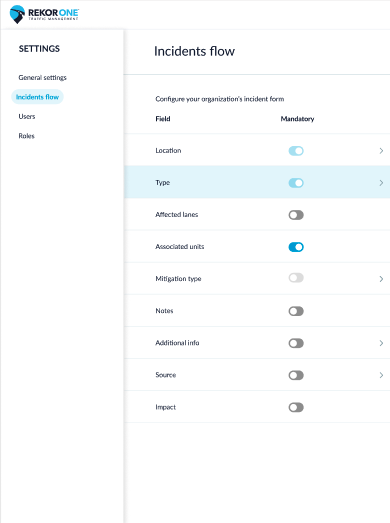Click the SETTINGS sidebar heading

coord(39,49)
